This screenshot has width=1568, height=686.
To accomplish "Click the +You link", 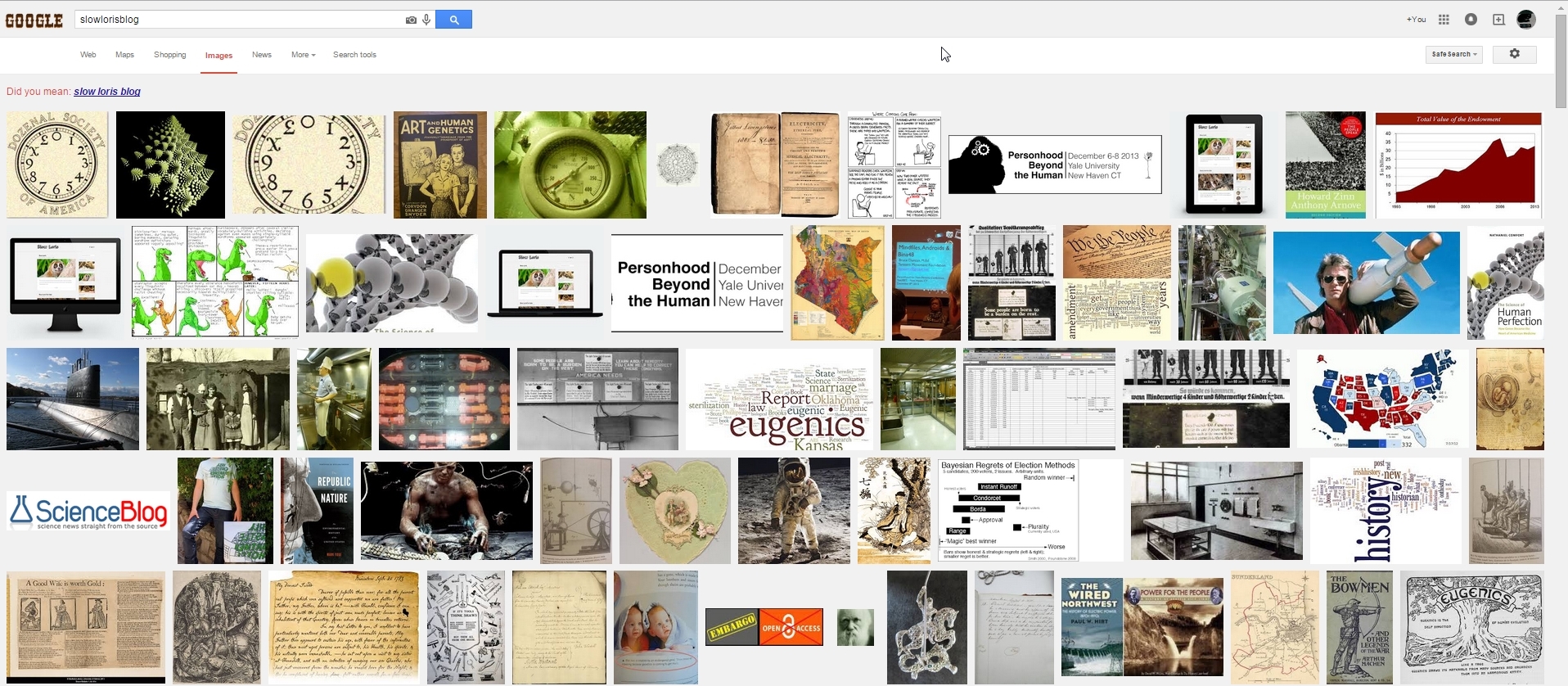I will [x=1416, y=20].
